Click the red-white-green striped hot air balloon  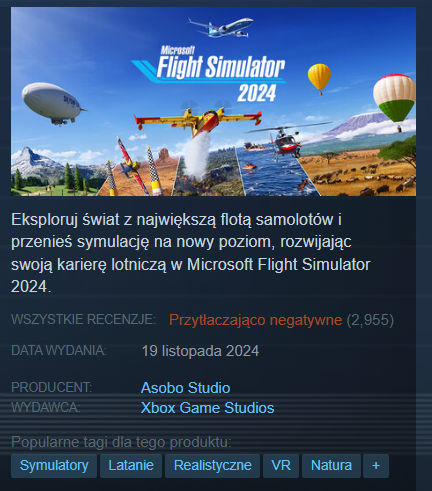tap(394, 100)
